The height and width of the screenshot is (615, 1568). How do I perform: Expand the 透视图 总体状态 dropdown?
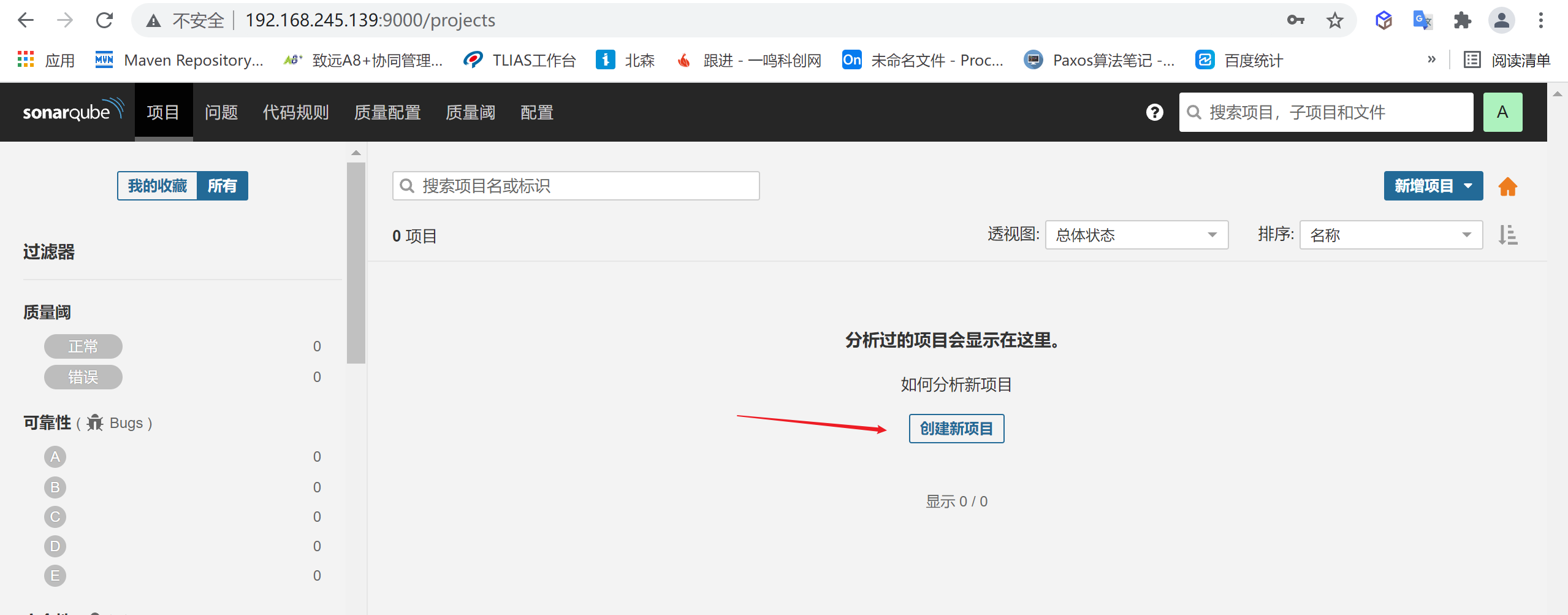[1136, 235]
